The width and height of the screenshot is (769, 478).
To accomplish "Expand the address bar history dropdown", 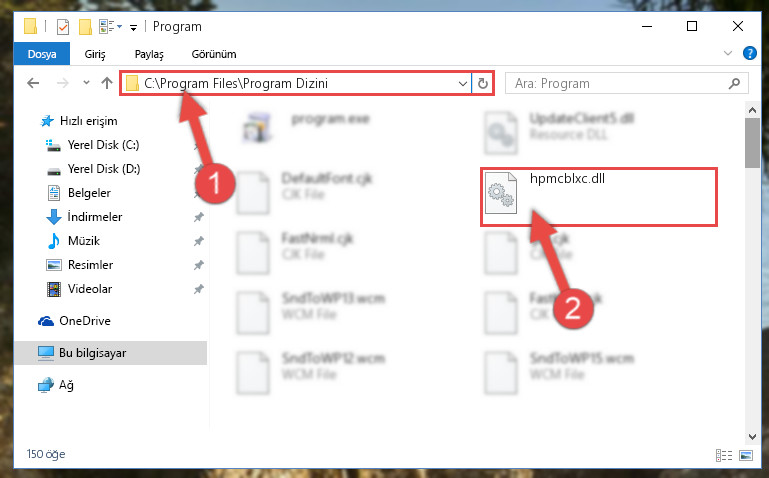I will (462, 83).
